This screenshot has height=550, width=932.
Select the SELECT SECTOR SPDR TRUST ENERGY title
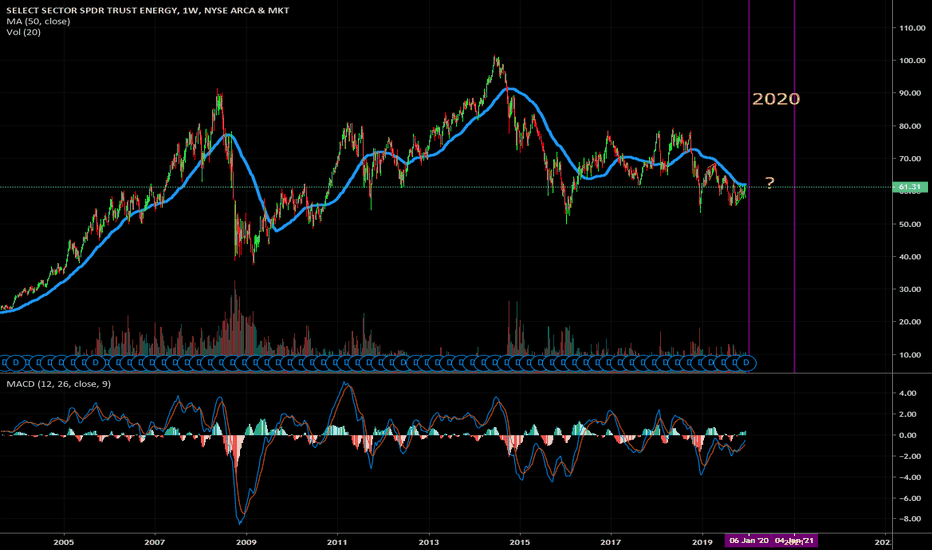pos(147,10)
